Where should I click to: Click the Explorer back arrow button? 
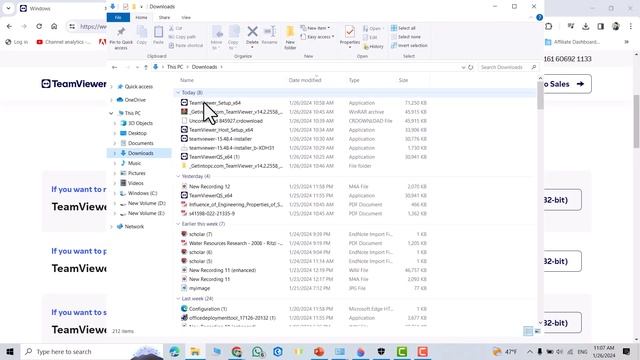(115, 67)
